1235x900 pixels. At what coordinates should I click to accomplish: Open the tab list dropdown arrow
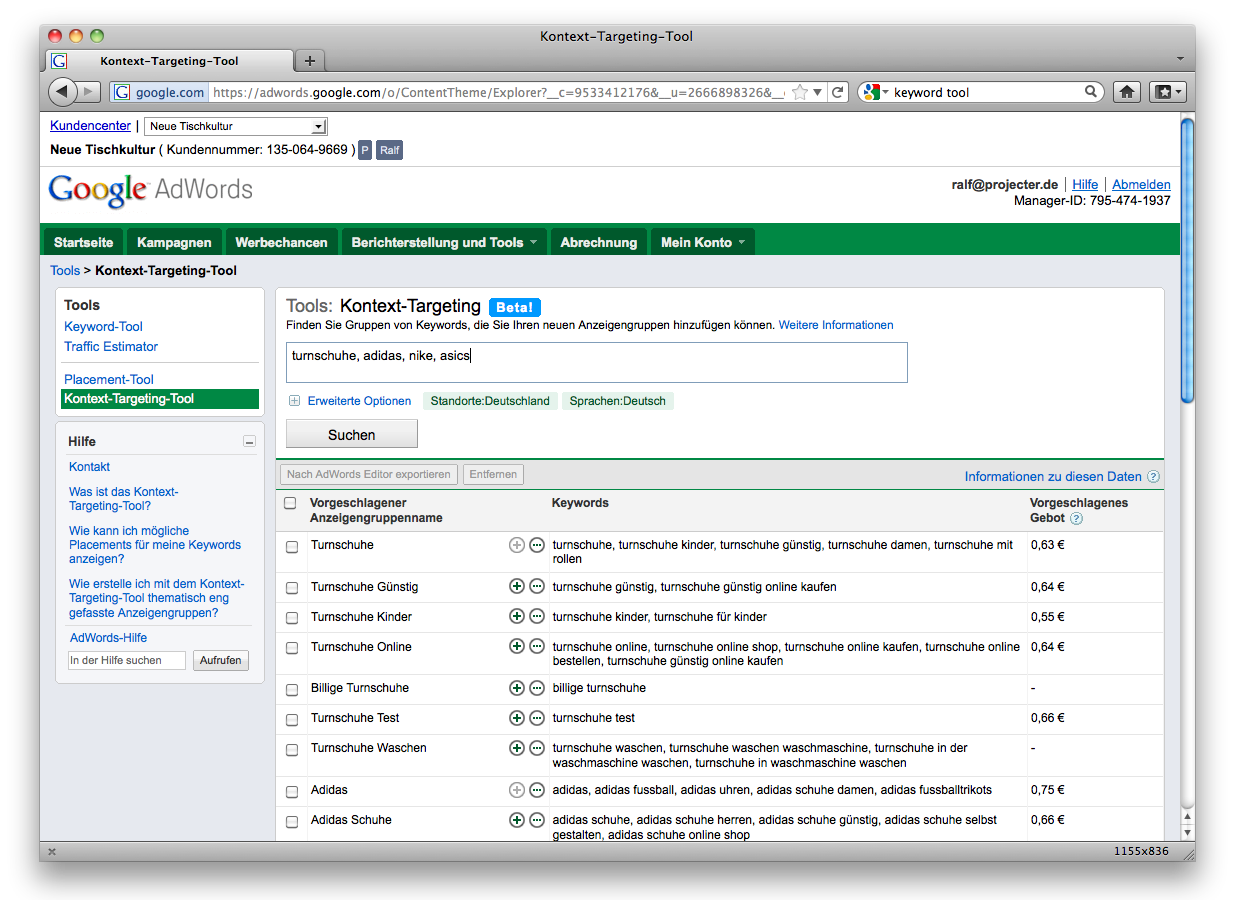pos(1180,60)
